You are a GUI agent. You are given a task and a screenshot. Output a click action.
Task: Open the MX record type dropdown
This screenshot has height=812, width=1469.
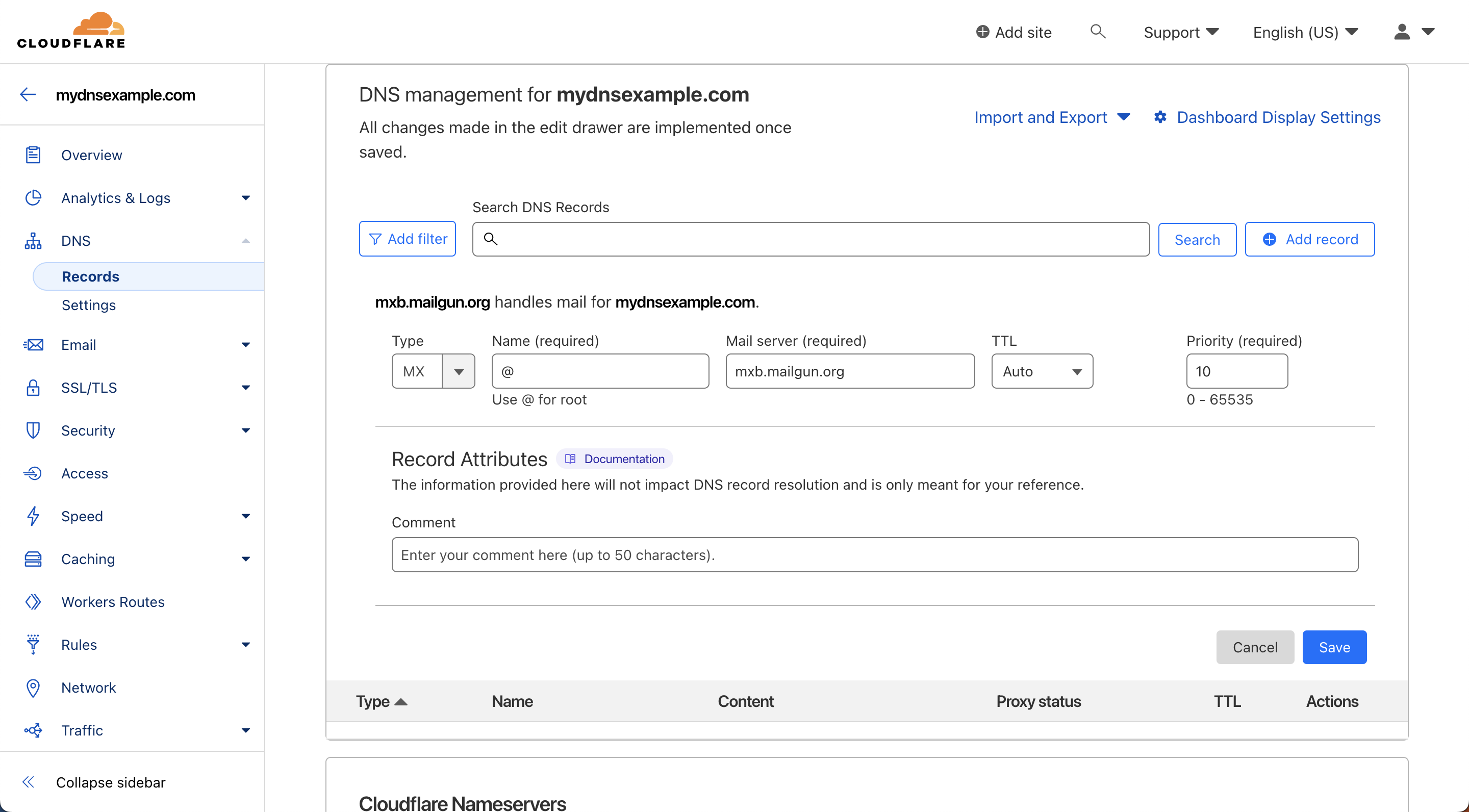click(x=459, y=371)
